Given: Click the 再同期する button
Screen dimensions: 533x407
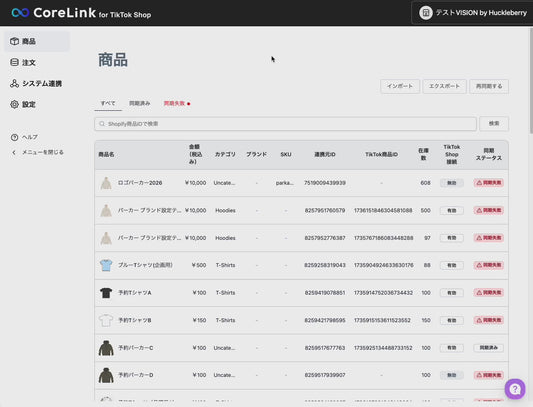Looking at the screenshot, I should coord(488,86).
